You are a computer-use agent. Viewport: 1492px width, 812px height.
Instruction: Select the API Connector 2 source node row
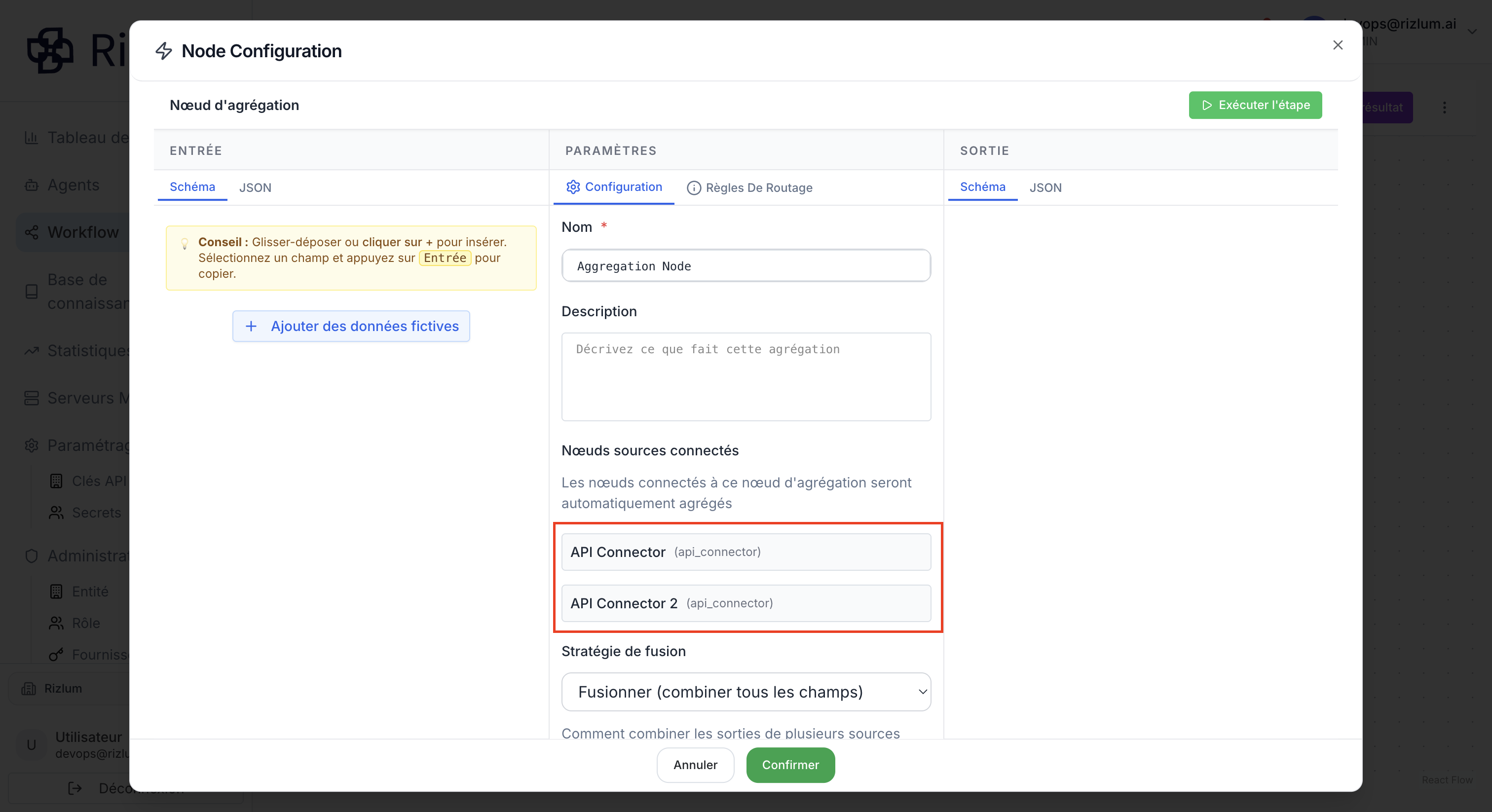pos(746,603)
